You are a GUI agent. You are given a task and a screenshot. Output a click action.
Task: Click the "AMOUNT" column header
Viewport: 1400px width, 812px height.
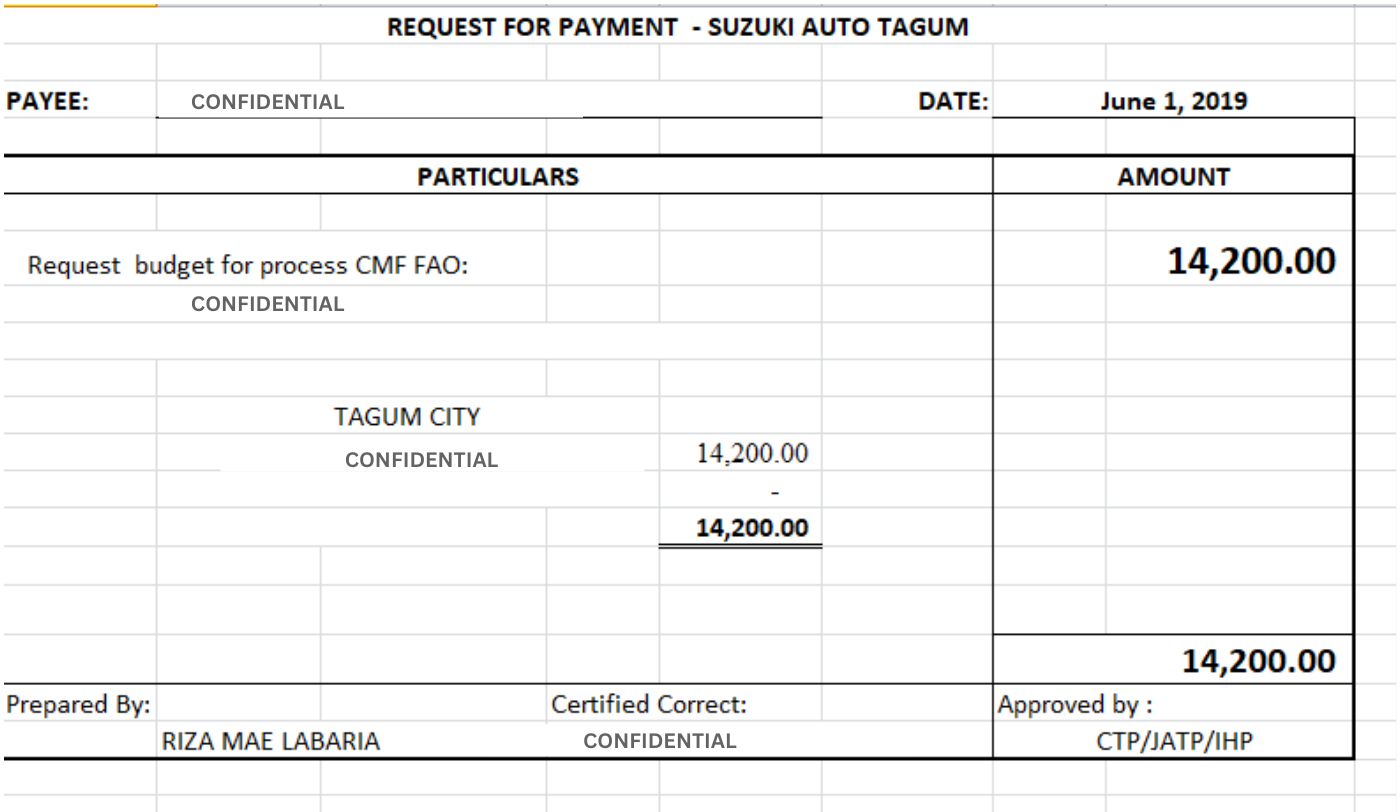[x=1174, y=177]
